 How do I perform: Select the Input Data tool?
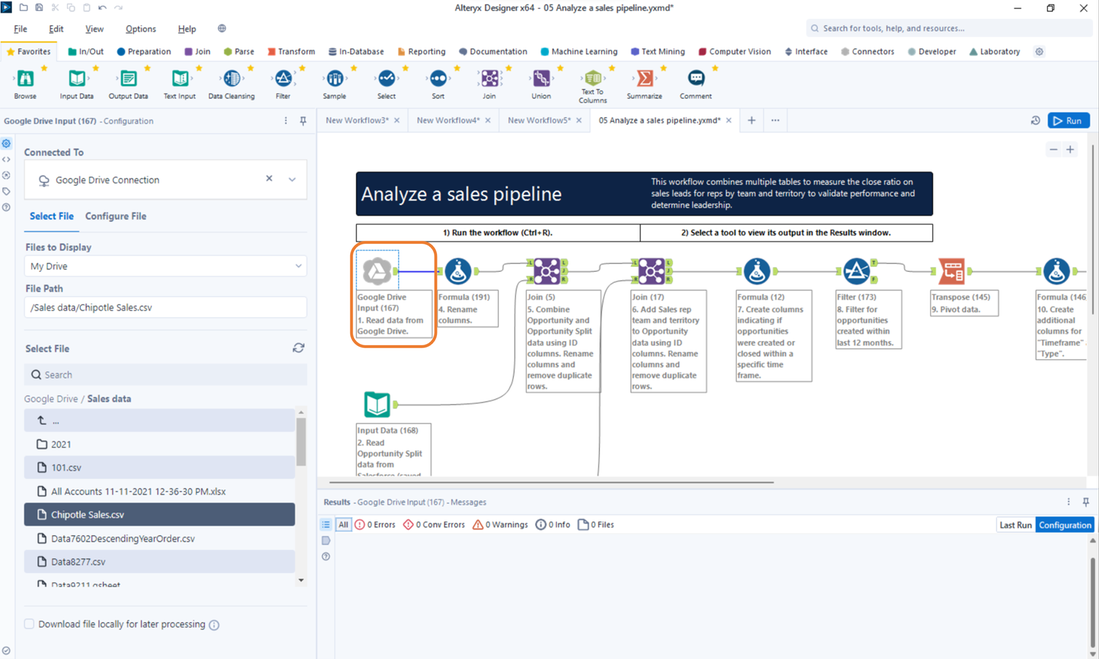[x=76, y=80]
